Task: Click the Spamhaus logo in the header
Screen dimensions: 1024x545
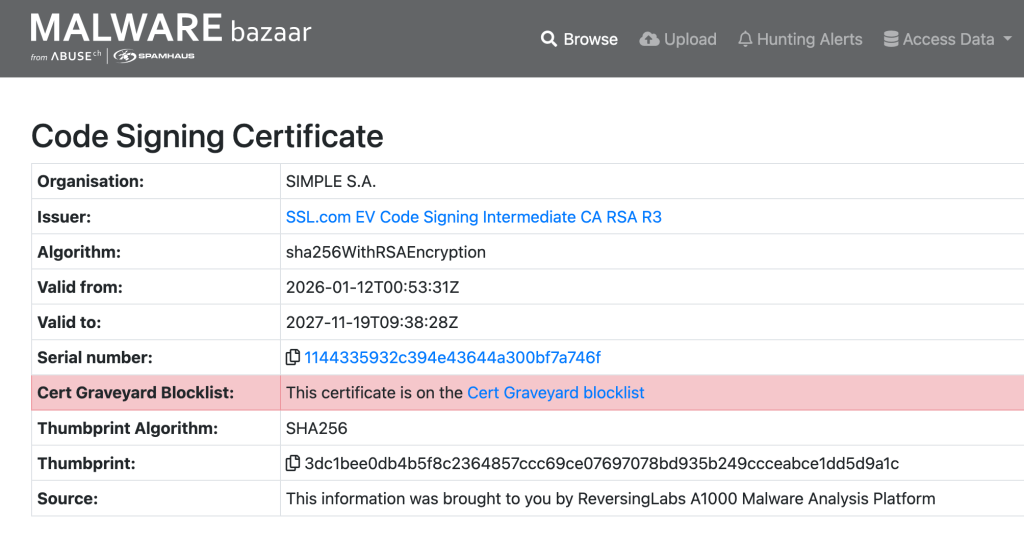Action: (x=154, y=57)
